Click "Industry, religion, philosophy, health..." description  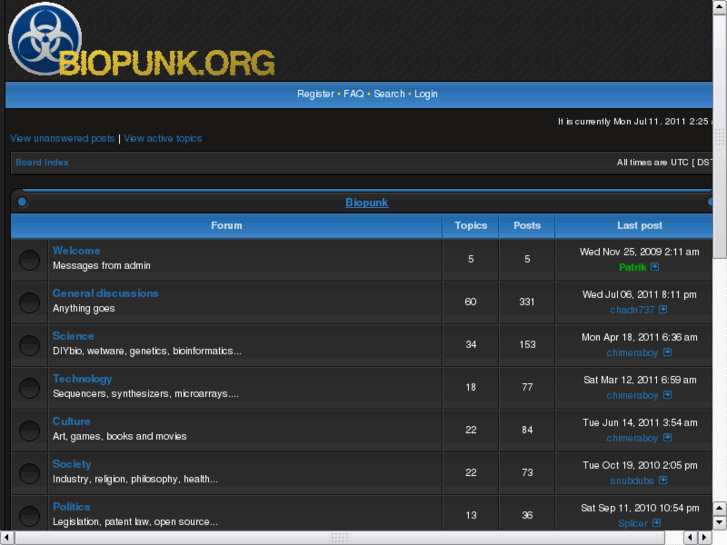[x=135, y=479]
